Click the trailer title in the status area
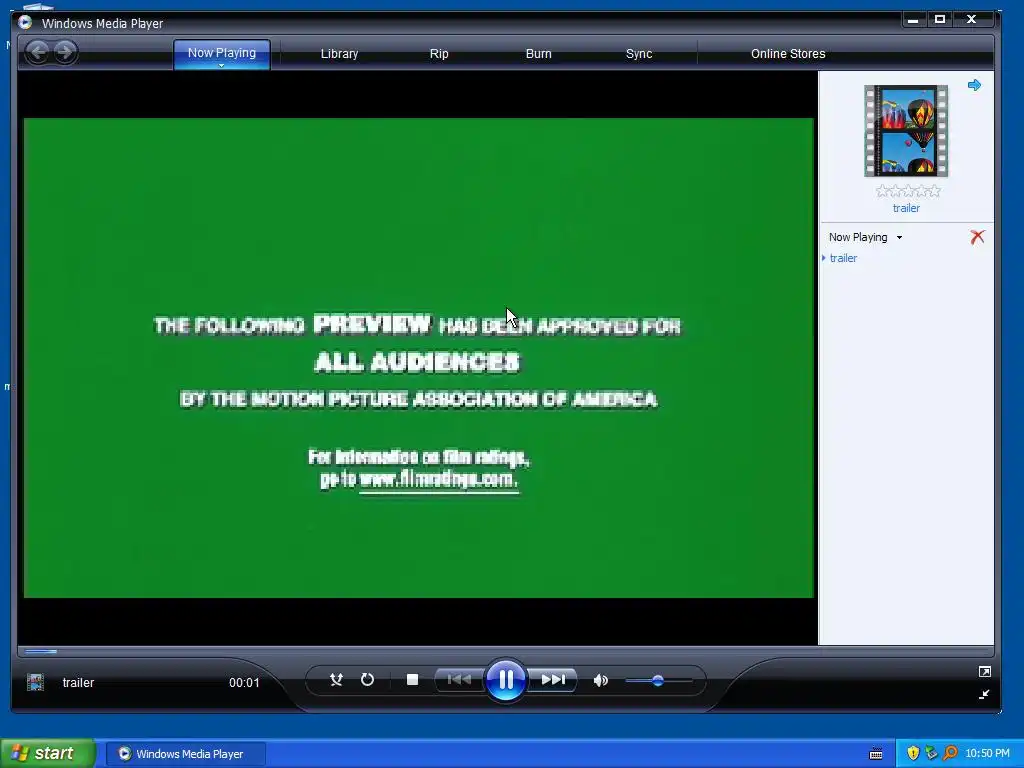 [78, 682]
